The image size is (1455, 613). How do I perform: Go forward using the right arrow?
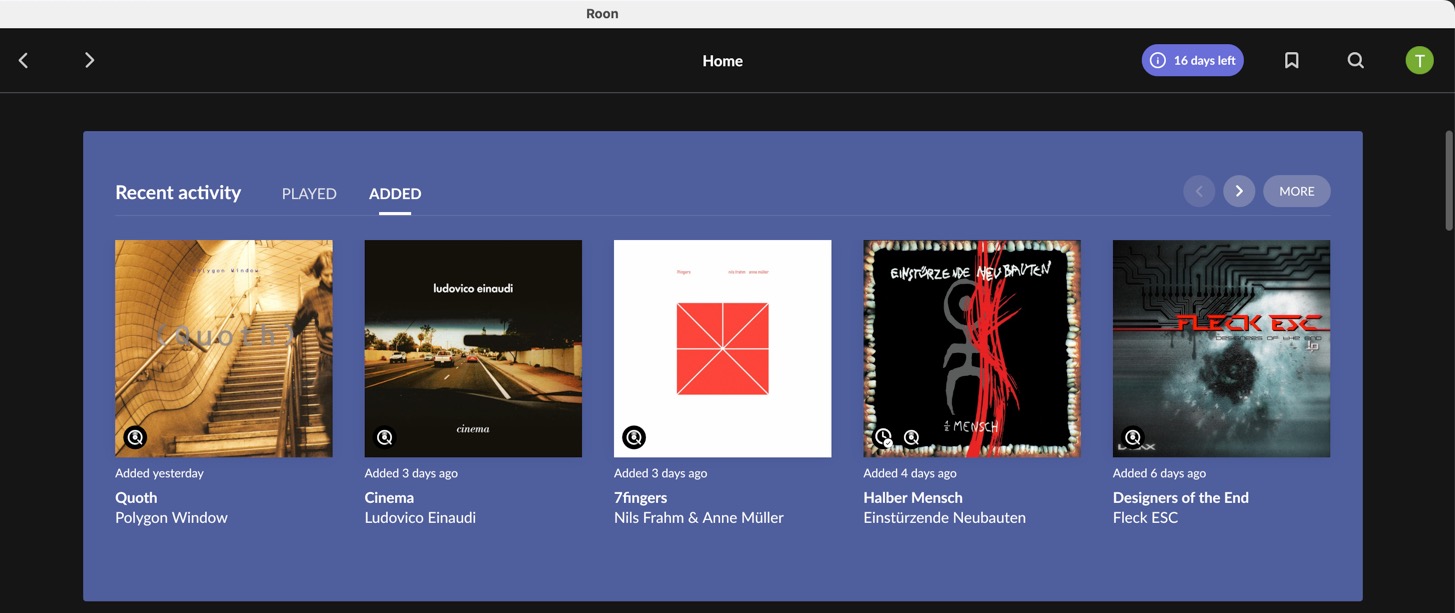(x=89, y=60)
